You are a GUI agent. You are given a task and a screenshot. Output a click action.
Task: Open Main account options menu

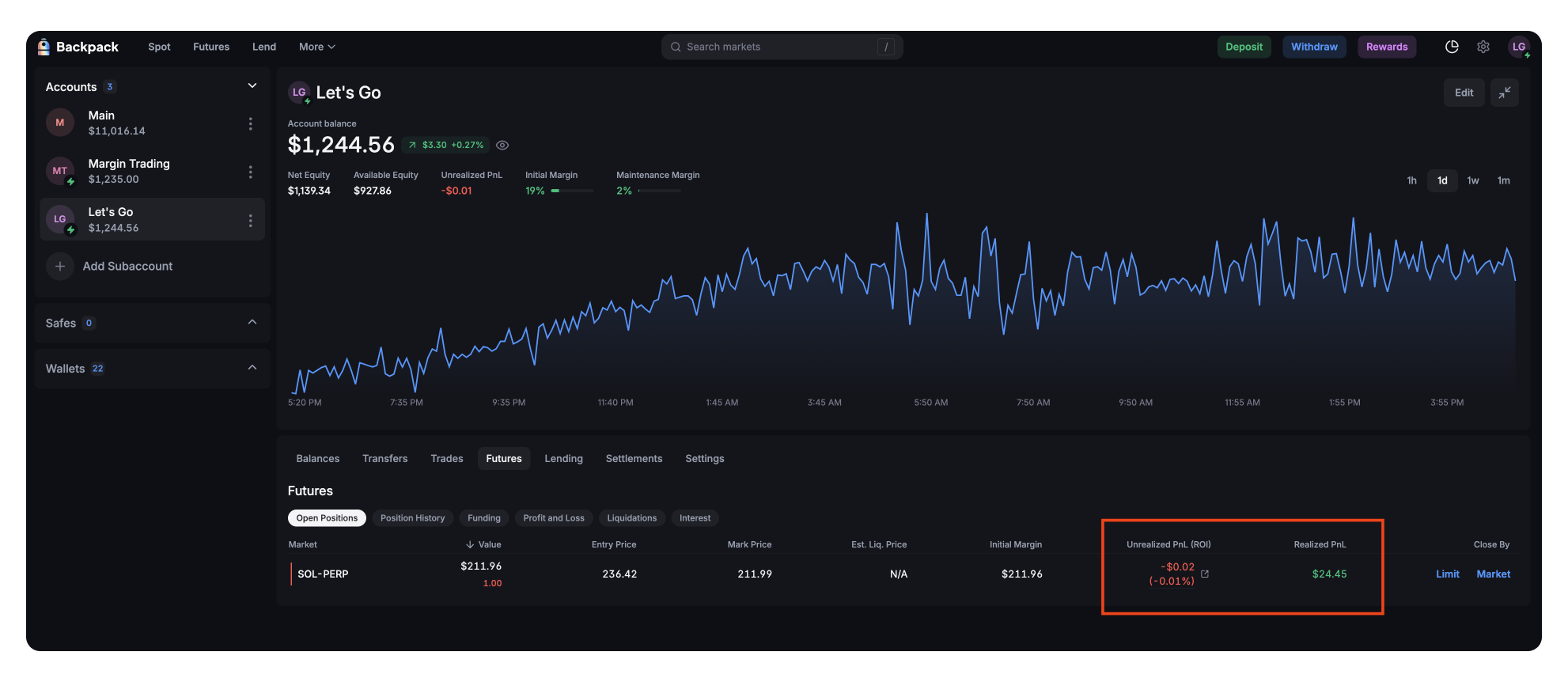[250, 123]
